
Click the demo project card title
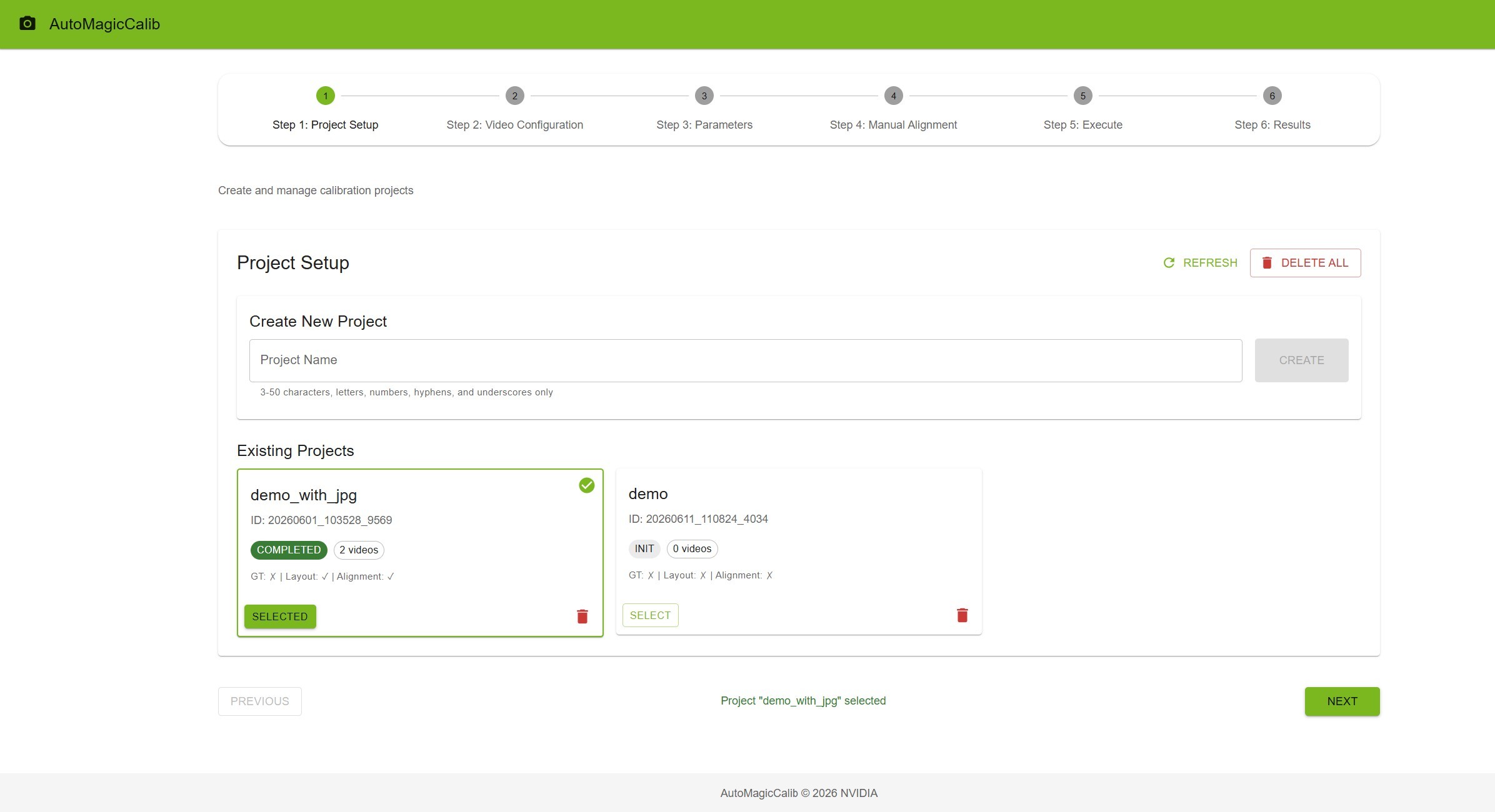(x=648, y=494)
